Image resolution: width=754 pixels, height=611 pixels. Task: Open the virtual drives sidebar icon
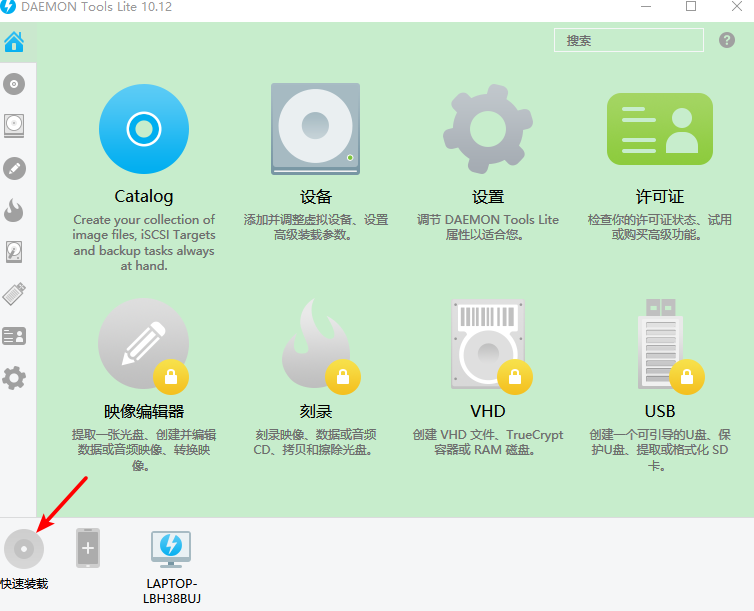click(x=14, y=126)
